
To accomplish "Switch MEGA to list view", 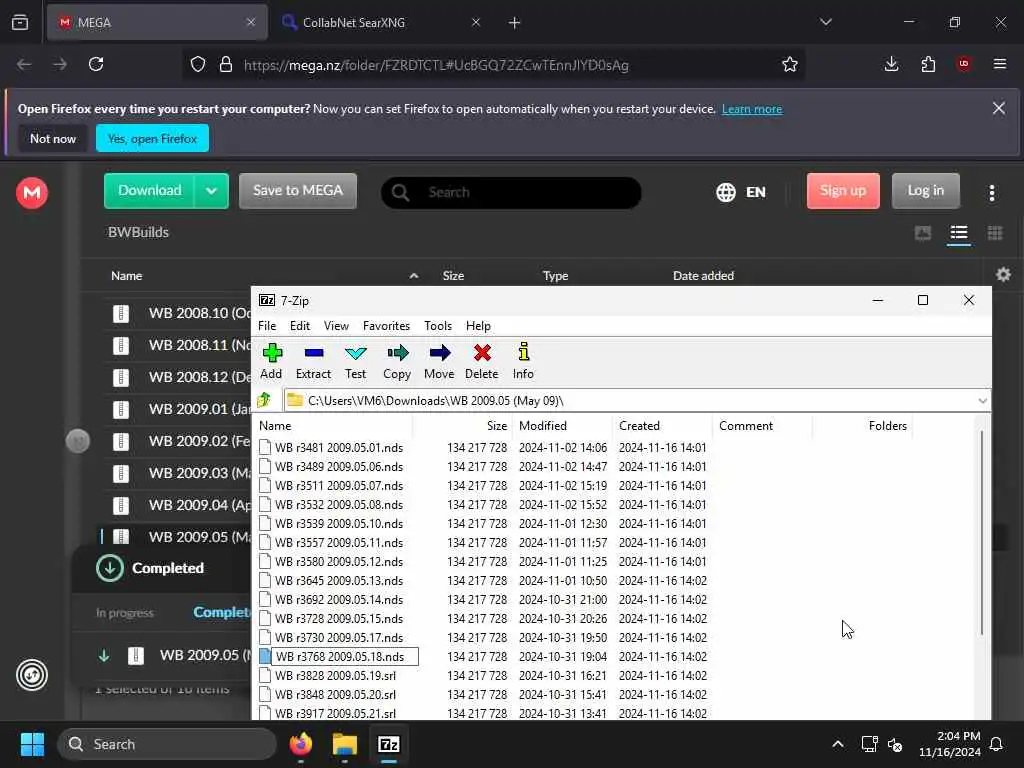I will click(x=959, y=233).
